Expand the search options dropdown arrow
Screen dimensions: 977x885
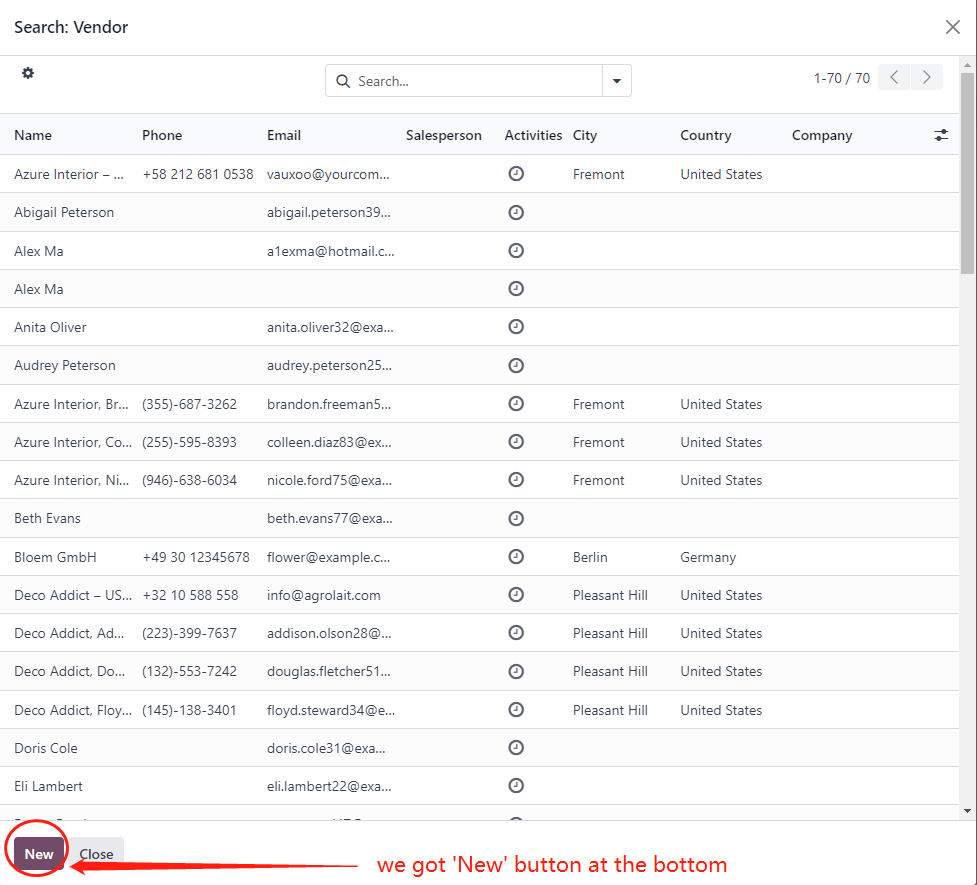(x=616, y=81)
